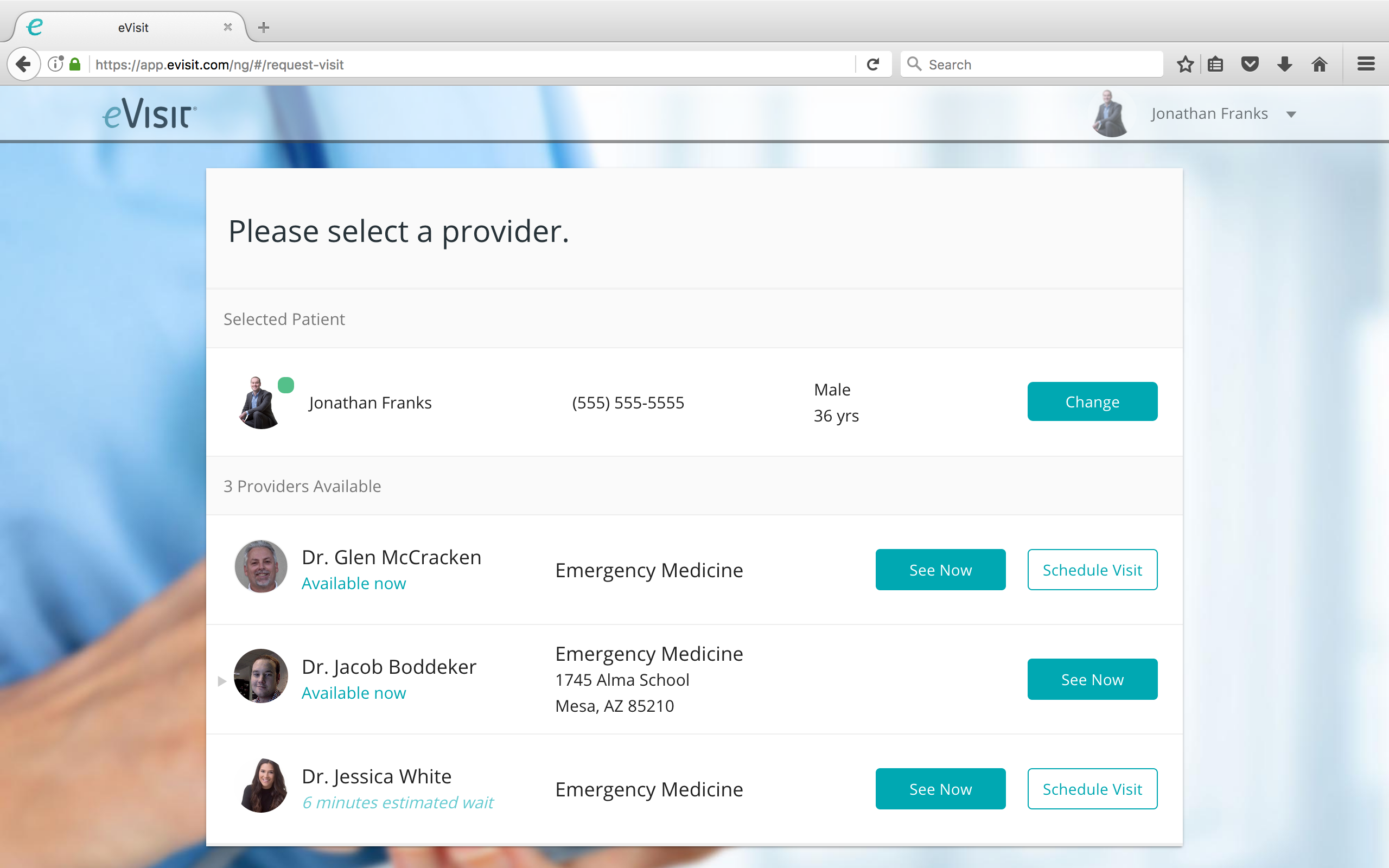The width and height of the screenshot is (1389, 868).
Task: Click See Now for Dr. Glen McCracken
Action: click(940, 570)
